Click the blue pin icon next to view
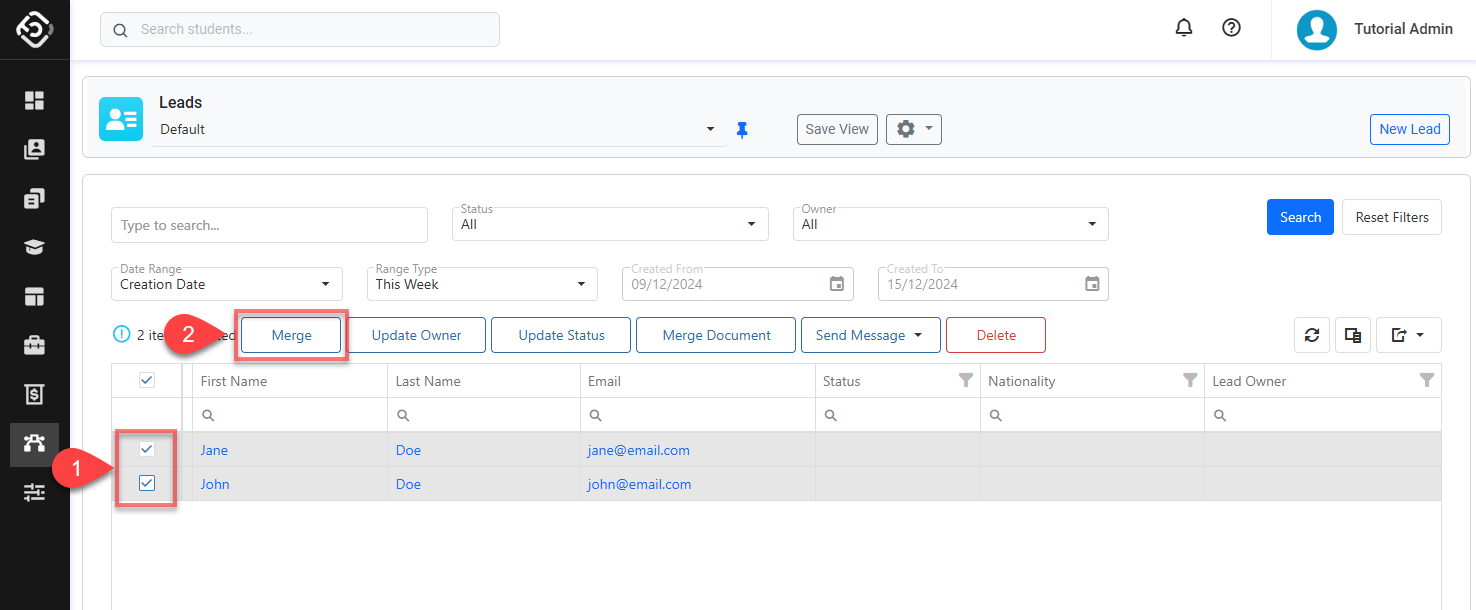The width and height of the screenshot is (1476, 610). pyautogui.click(x=742, y=130)
